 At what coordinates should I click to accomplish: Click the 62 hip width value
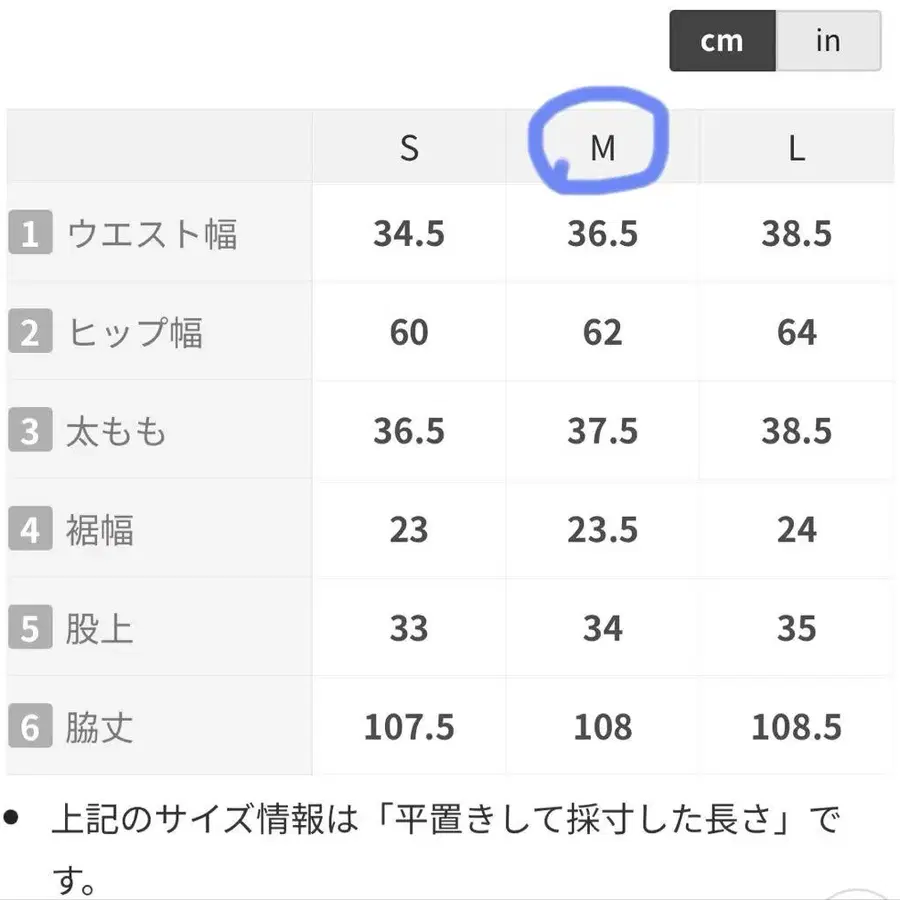[602, 333]
